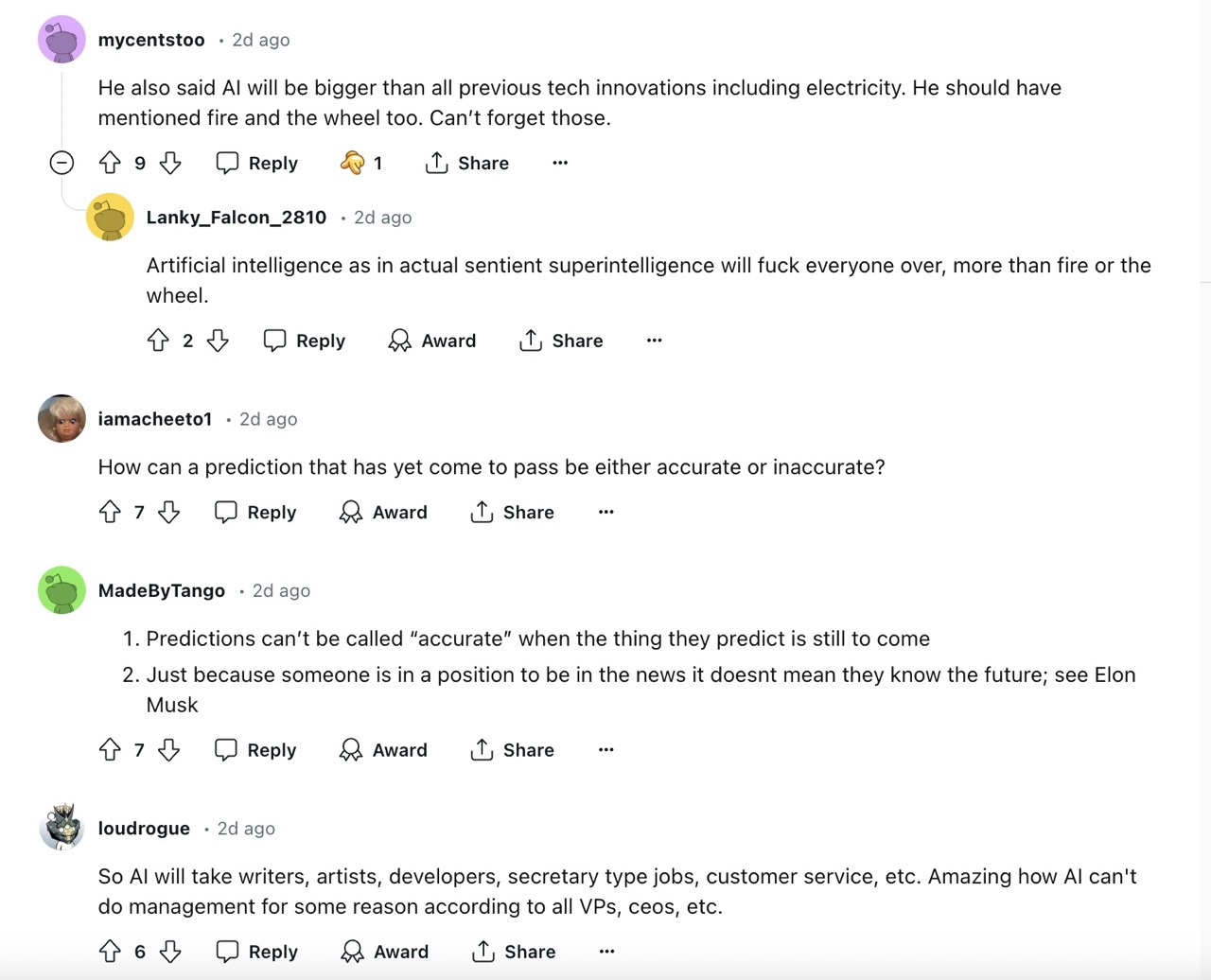Screen dimensions: 1211x980
Task: Open the three-dot menu on Lanky_Falcon_2810's reply
Action: pos(654,341)
